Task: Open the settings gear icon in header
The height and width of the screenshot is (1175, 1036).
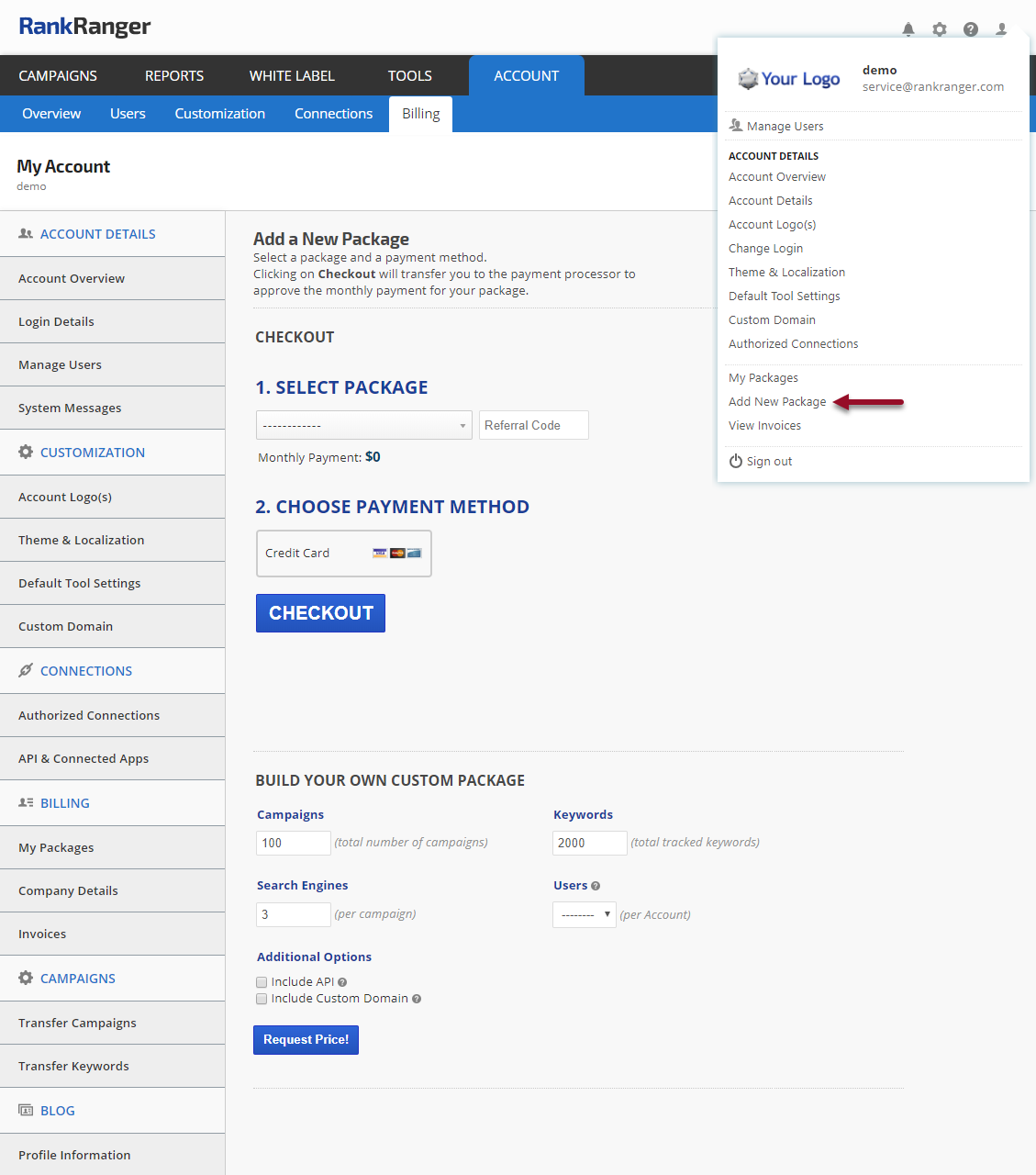Action: pos(939,29)
